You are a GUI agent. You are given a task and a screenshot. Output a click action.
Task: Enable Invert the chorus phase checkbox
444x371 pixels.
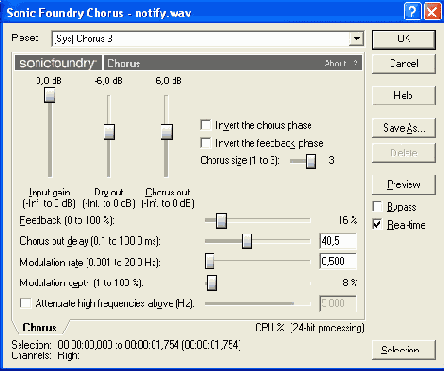pos(206,125)
